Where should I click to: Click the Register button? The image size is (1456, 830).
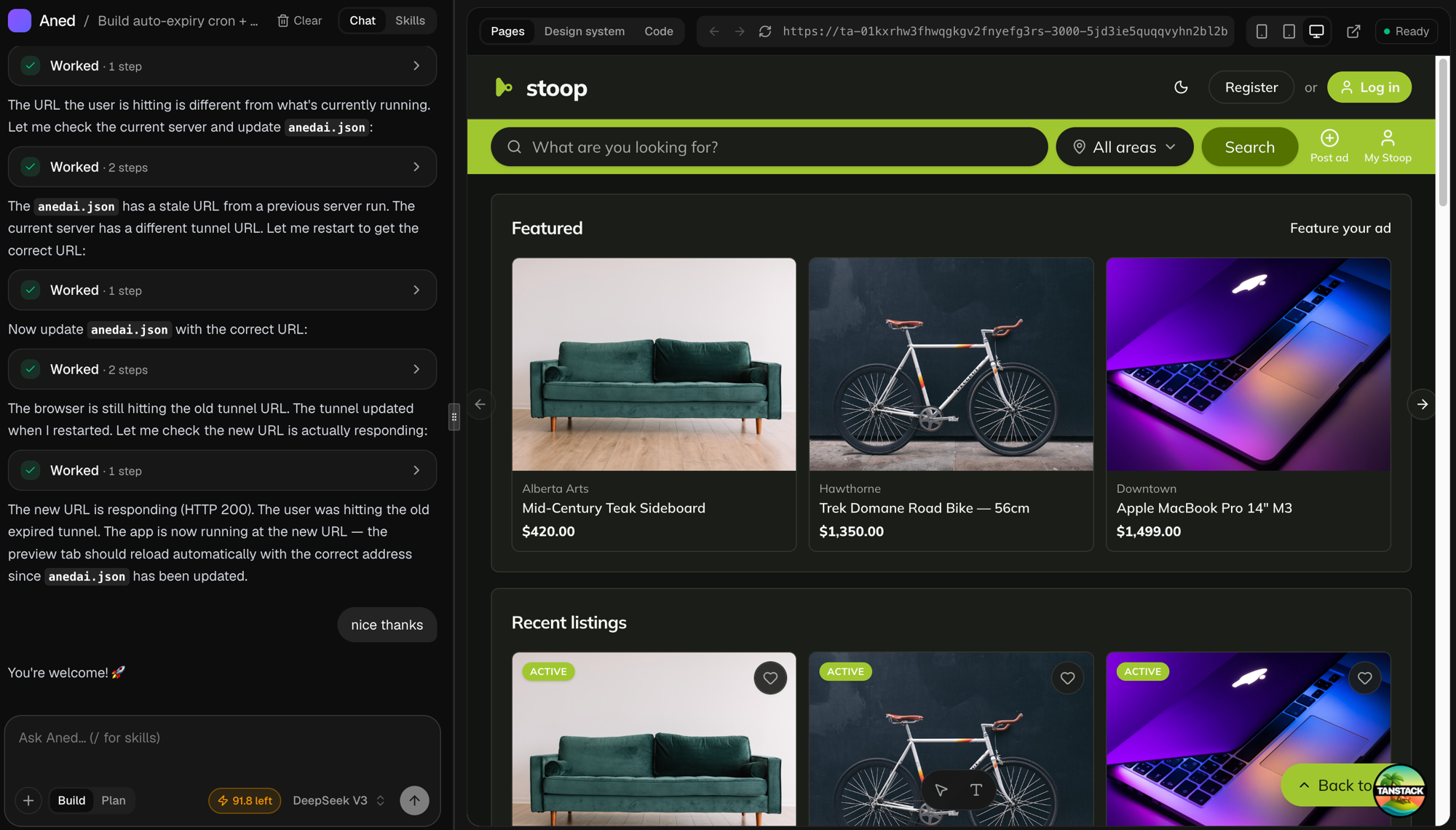click(1251, 87)
